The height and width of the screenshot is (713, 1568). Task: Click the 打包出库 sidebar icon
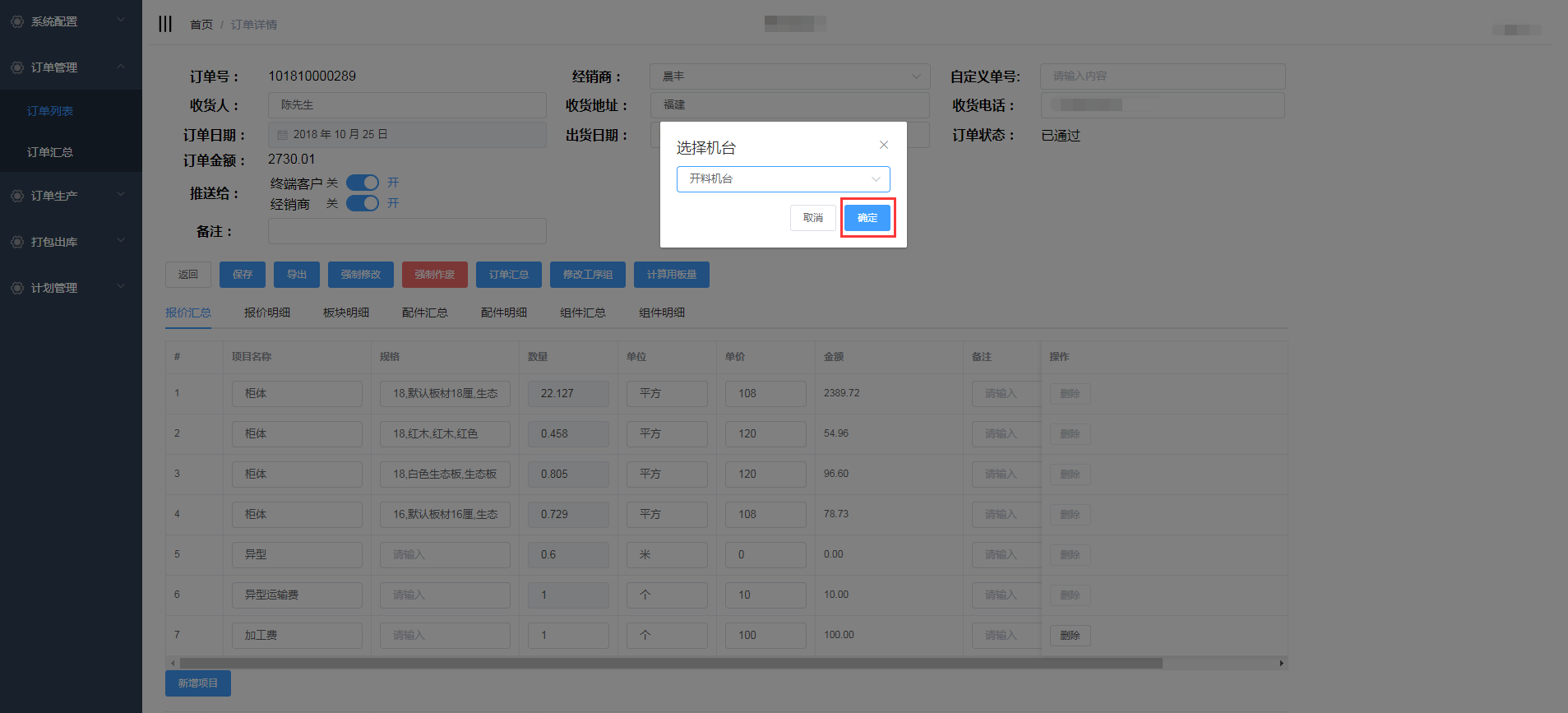(17, 242)
